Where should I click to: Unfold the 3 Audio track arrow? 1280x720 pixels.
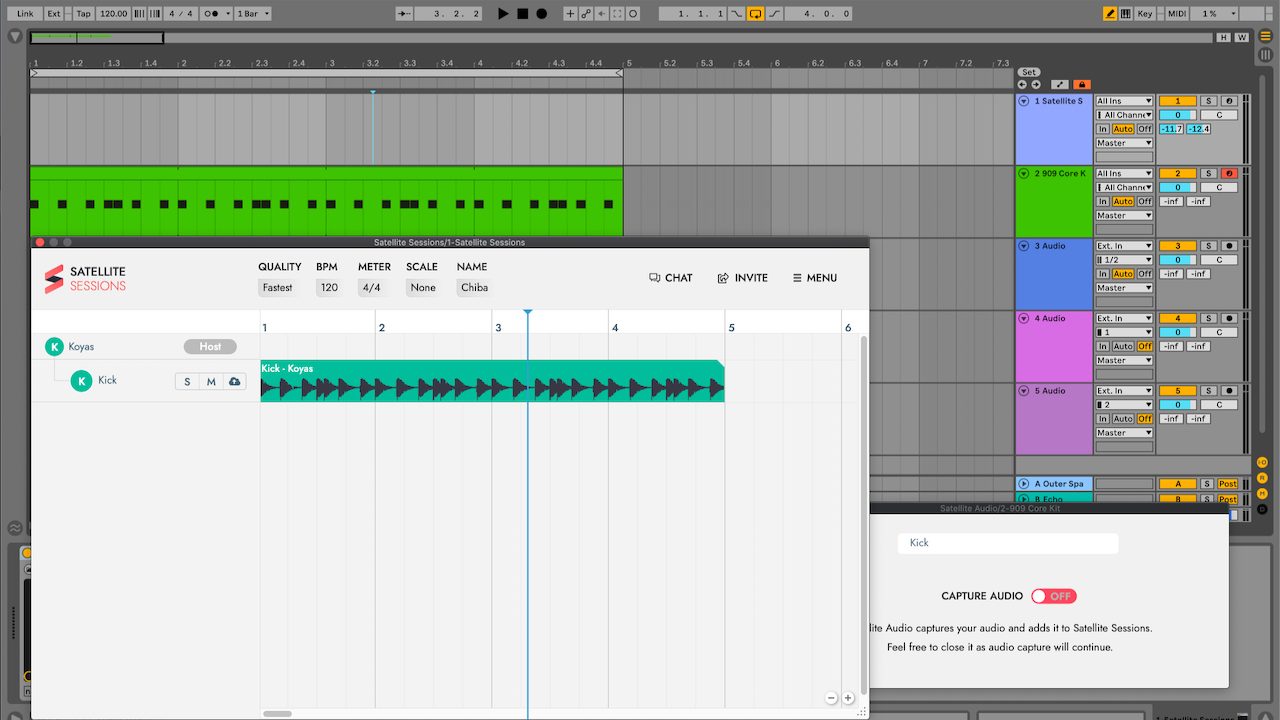[x=1024, y=246]
